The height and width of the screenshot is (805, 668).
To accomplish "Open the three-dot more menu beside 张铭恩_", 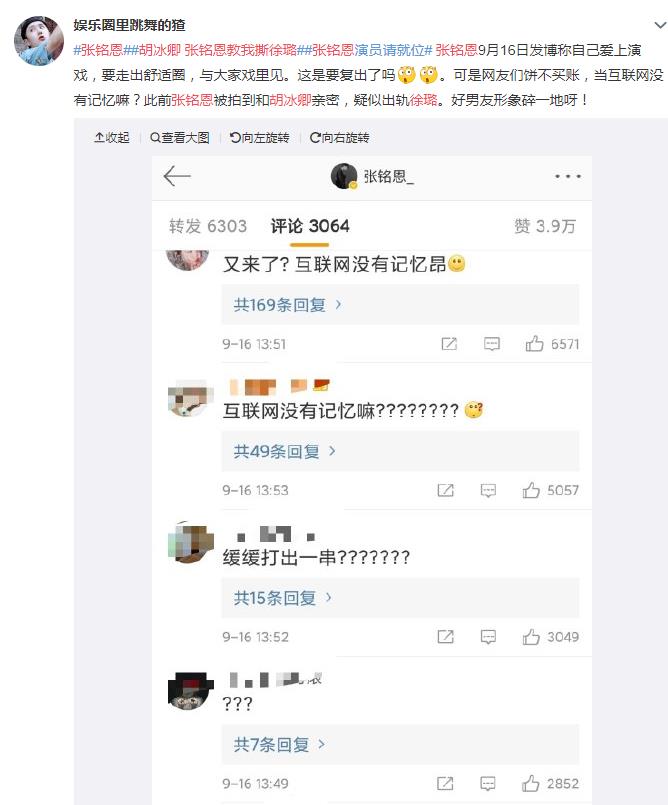I will (568, 176).
